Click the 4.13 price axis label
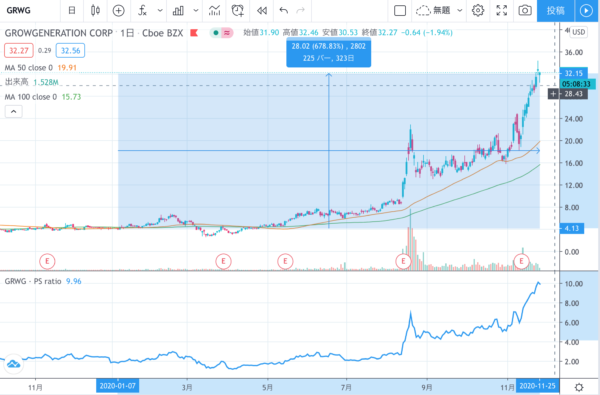Image resolution: width=600 pixels, height=395 pixels. (572, 229)
